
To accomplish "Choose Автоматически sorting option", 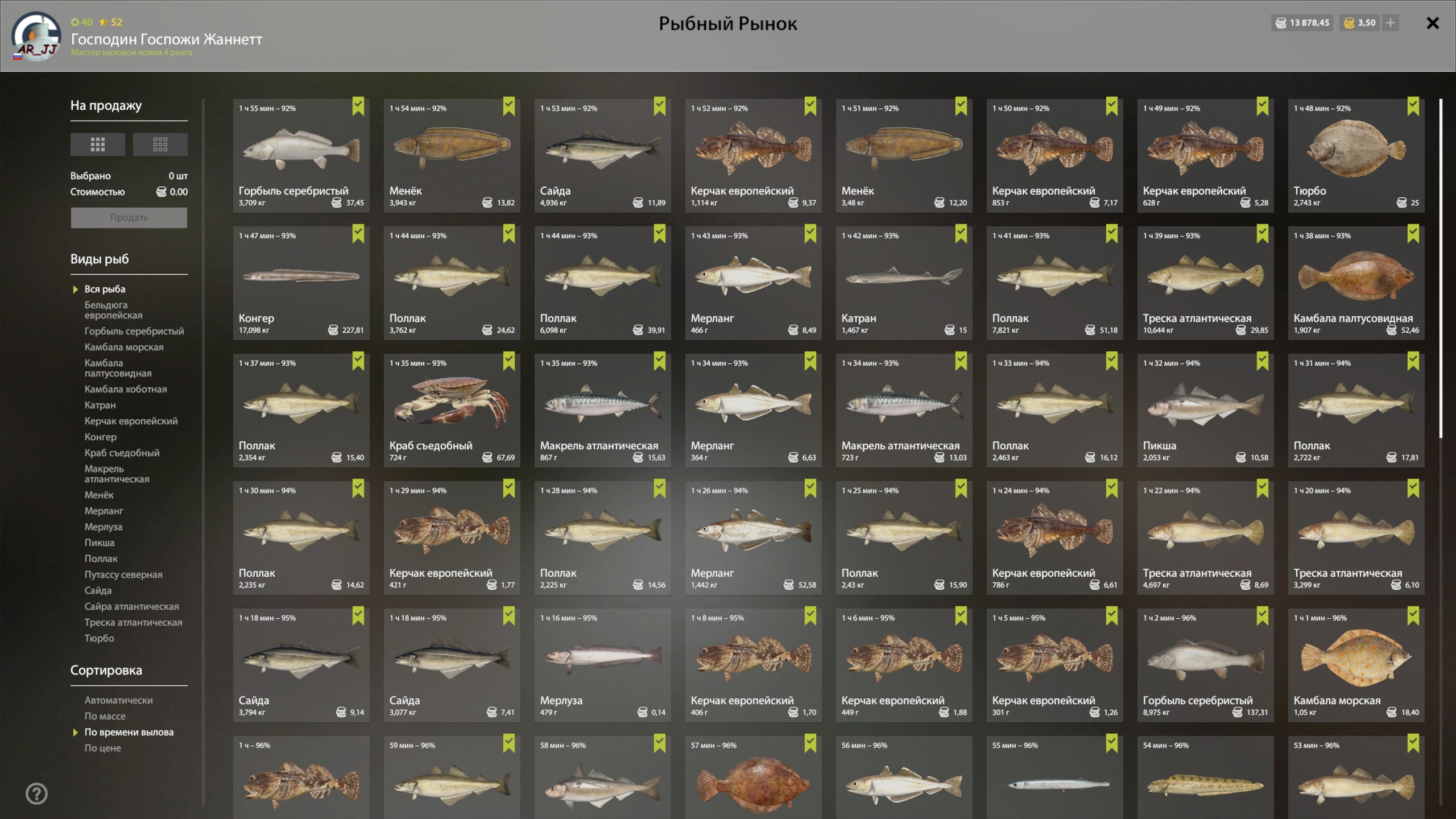I will [119, 700].
